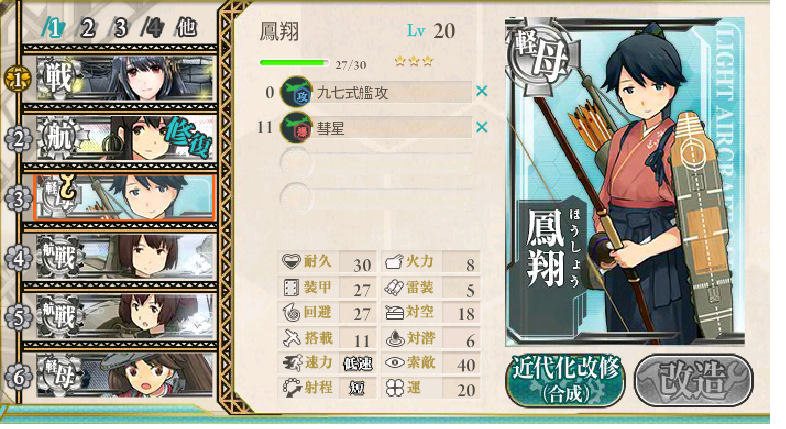This screenshot has height=429, width=786.
Task: Click the 彗星 dive bomber icon
Action: click(296, 128)
